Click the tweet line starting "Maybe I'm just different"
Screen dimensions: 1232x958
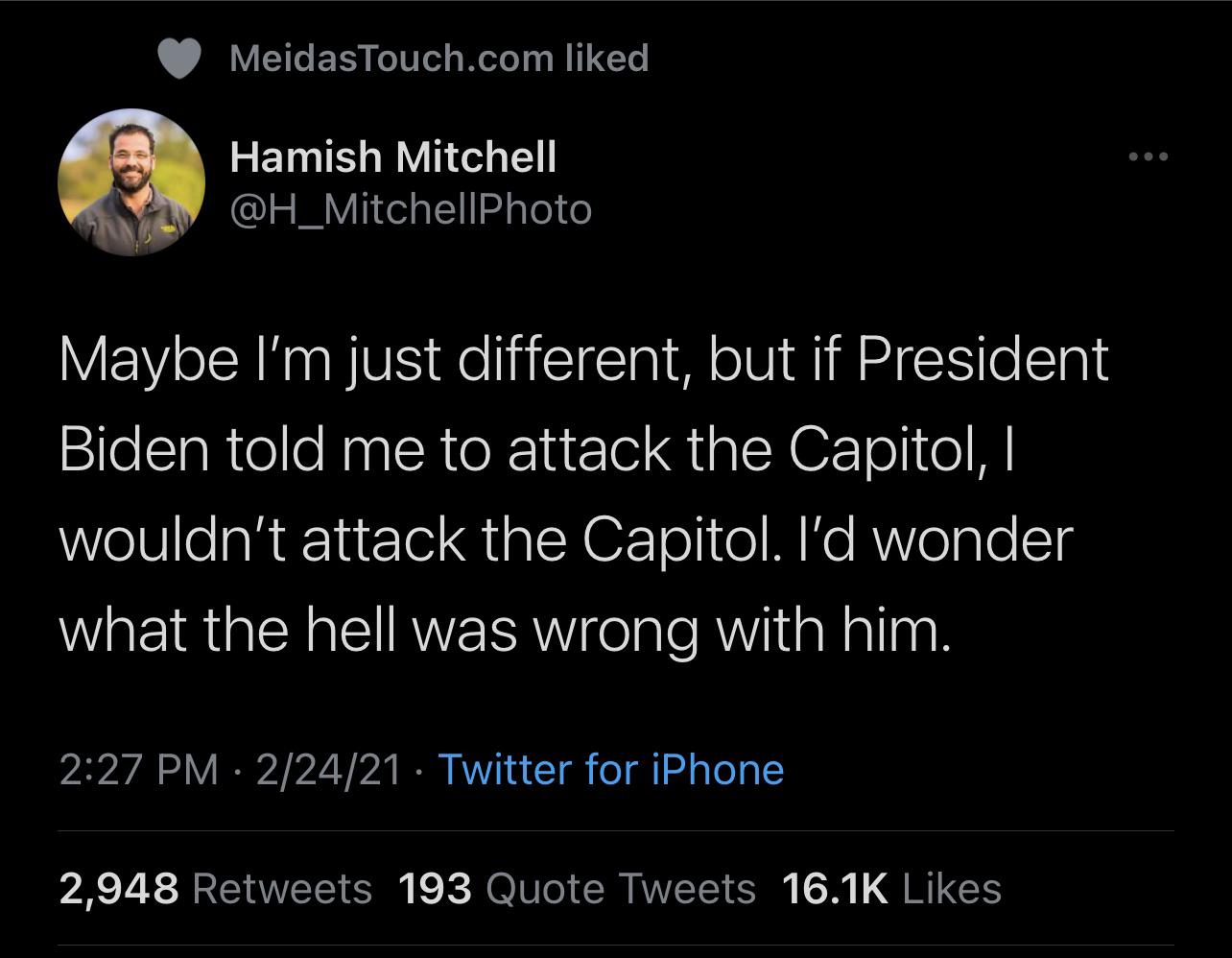(583, 359)
